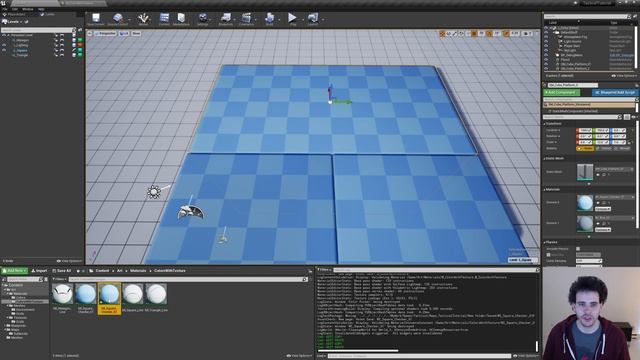Click the Blueprint/Add Script button
This screenshot has width=640, height=360.
(614, 93)
